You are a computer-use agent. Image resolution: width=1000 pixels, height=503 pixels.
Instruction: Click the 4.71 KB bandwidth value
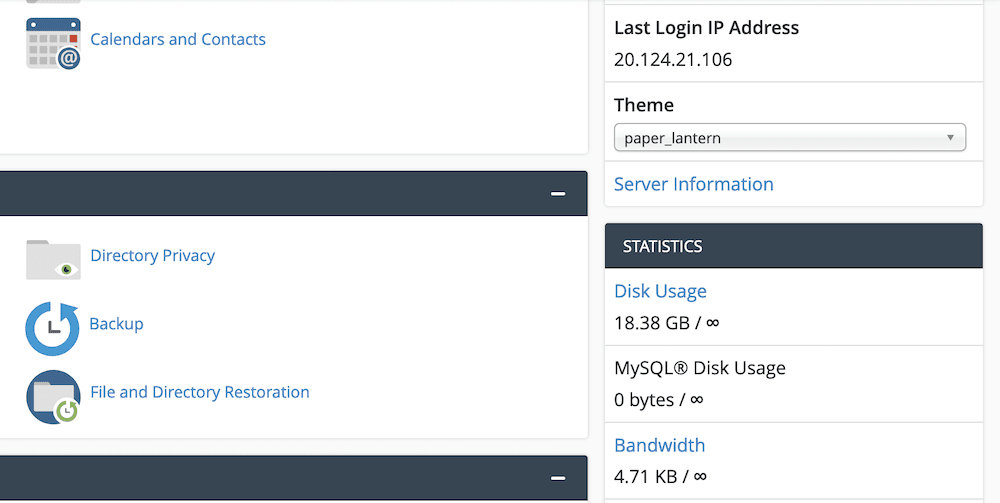660,476
